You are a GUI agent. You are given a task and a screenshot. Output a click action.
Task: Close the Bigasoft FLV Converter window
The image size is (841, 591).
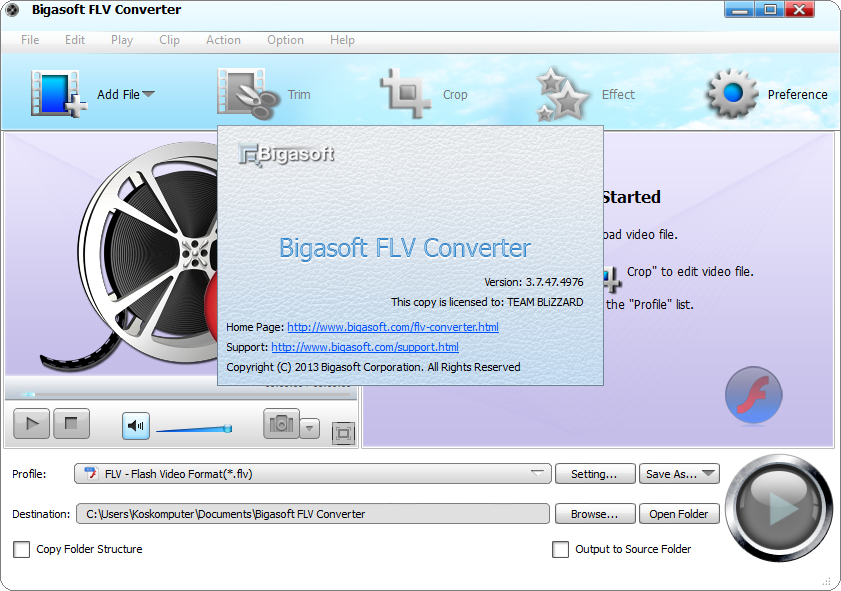(x=800, y=10)
